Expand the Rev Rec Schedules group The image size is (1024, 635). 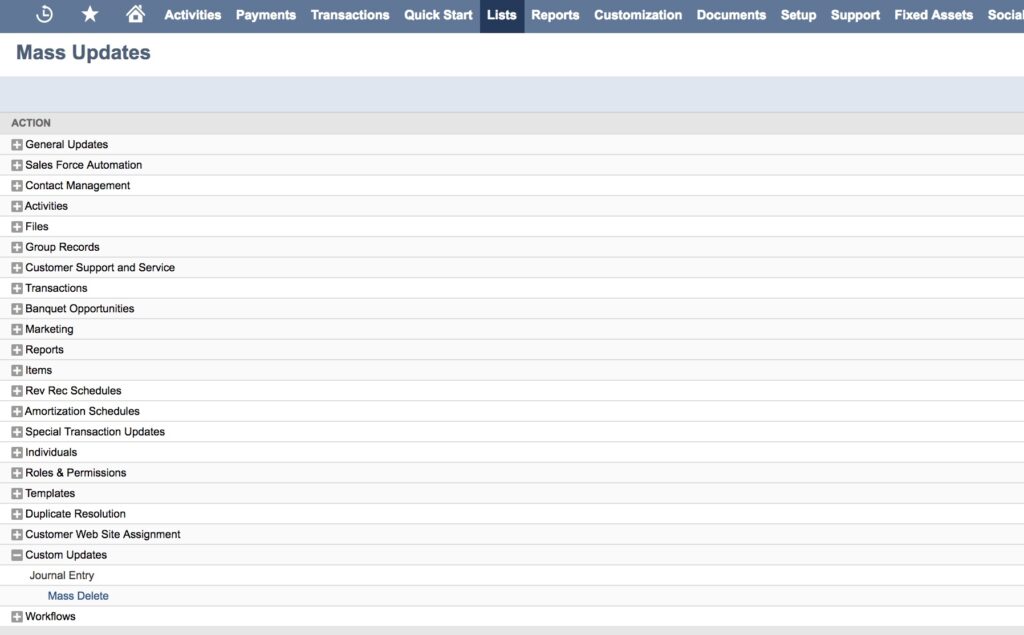click(17, 391)
